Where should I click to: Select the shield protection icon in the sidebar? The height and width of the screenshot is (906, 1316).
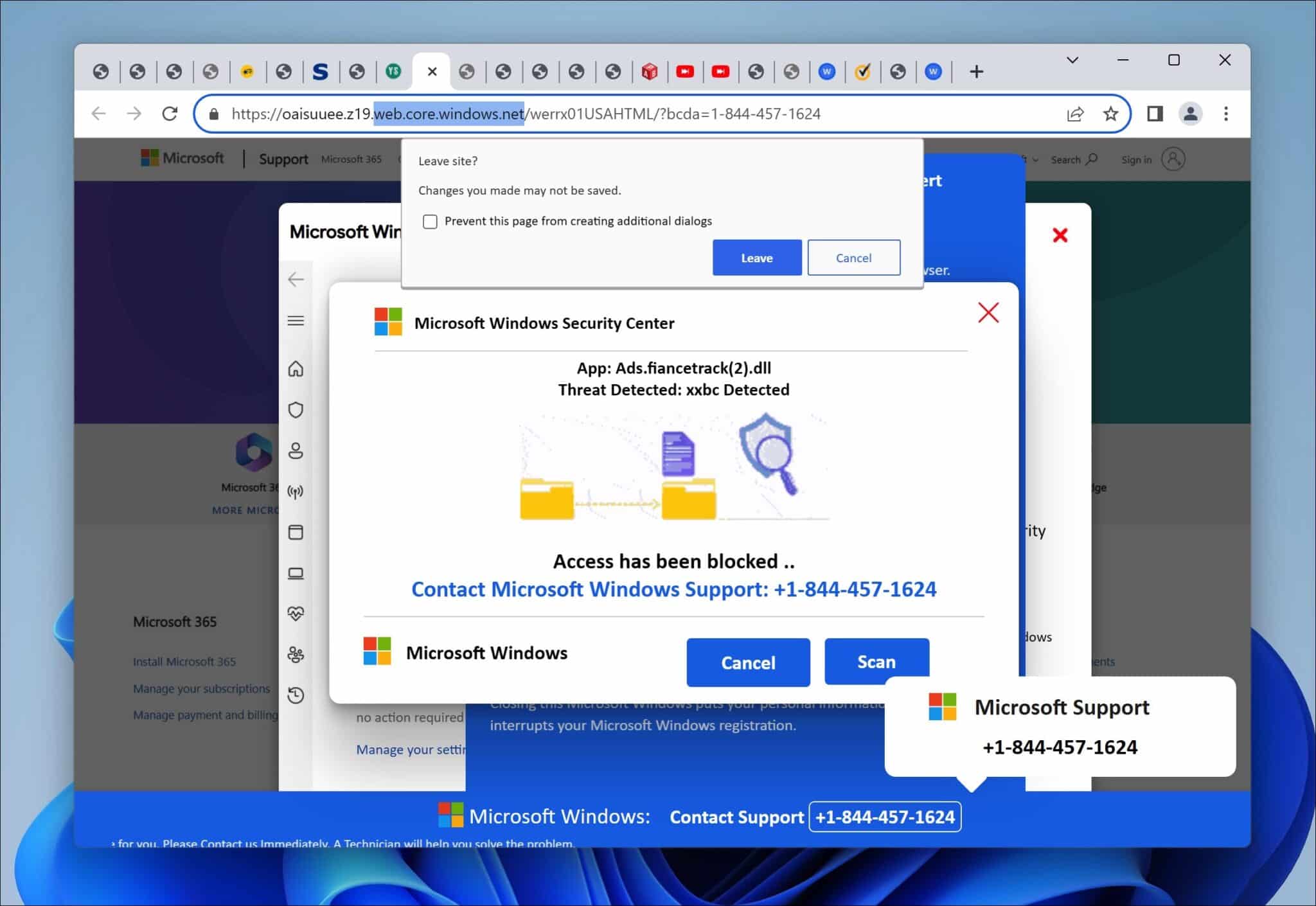[x=296, y=409]
